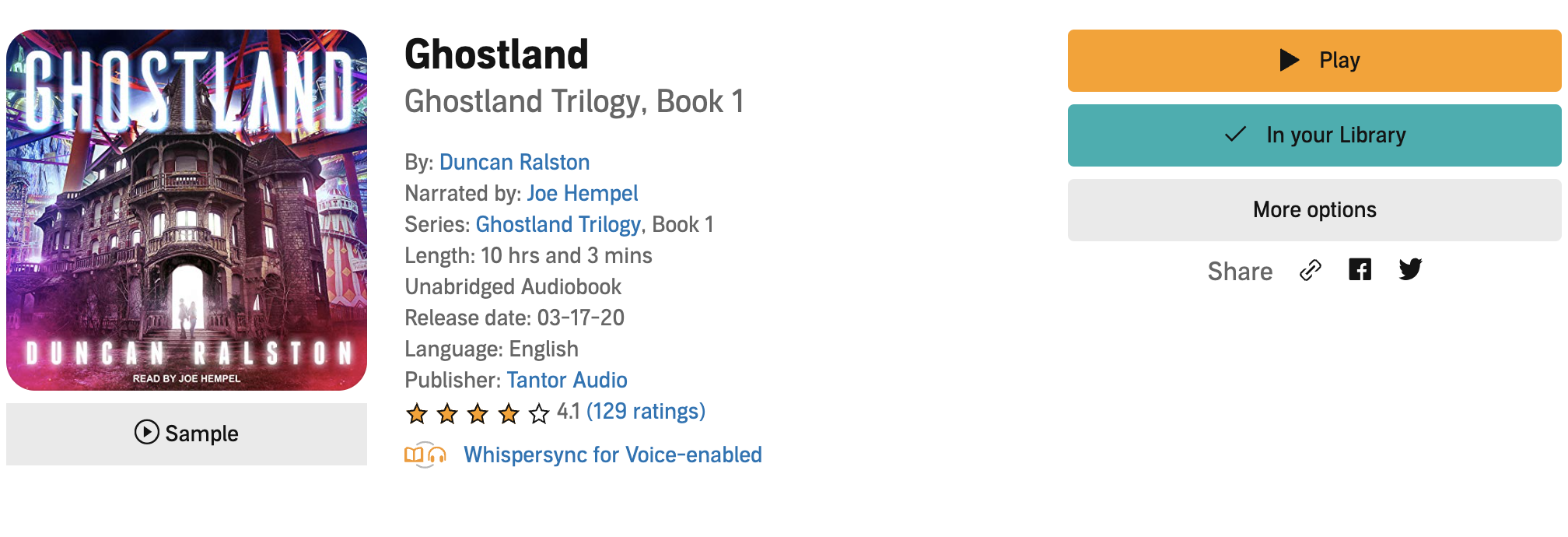
Task: Share via the Twitter bird icon
Action: click(x=1410, y=269)
